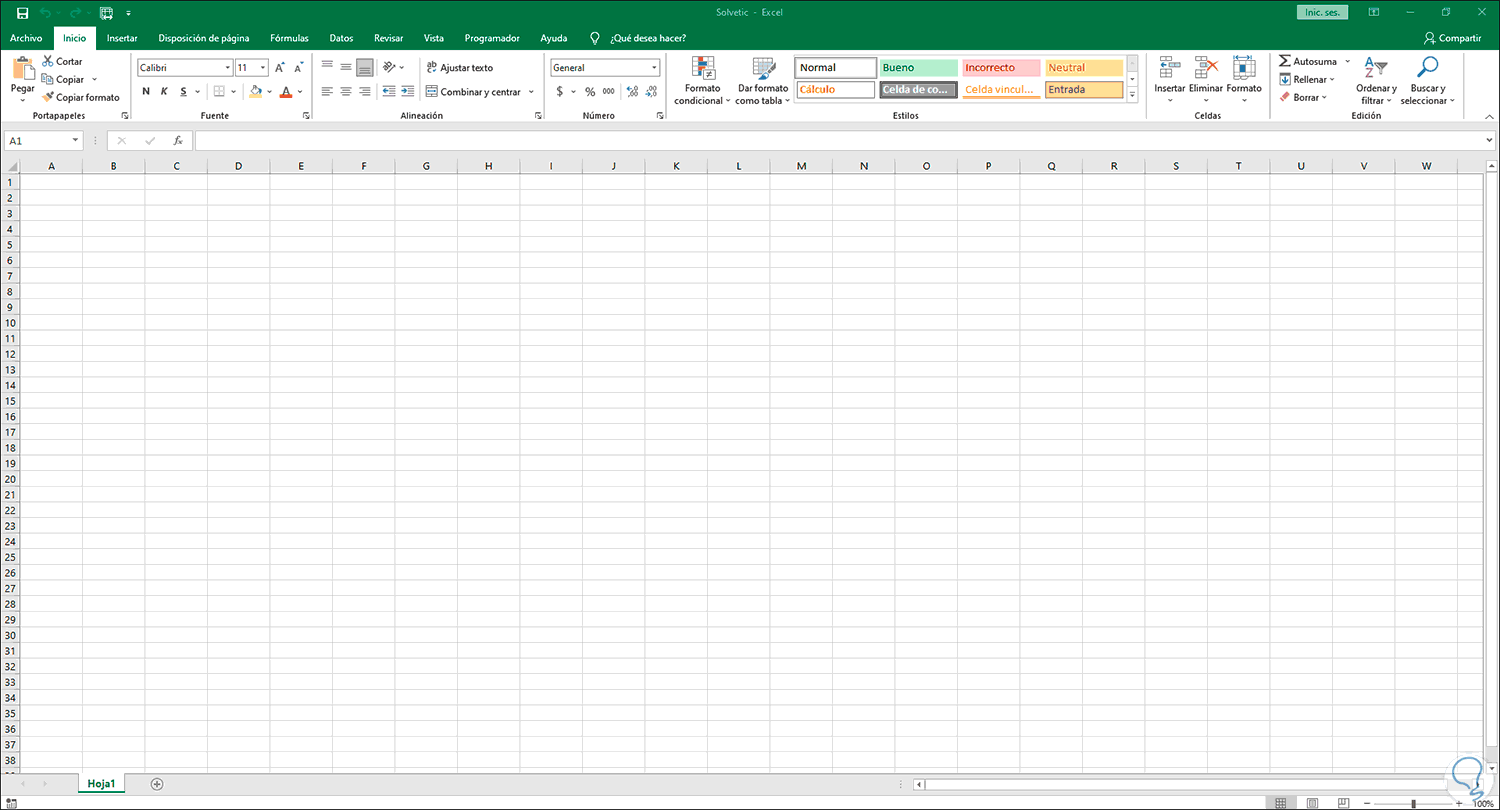Apply percentage number format

pos(590,91)
